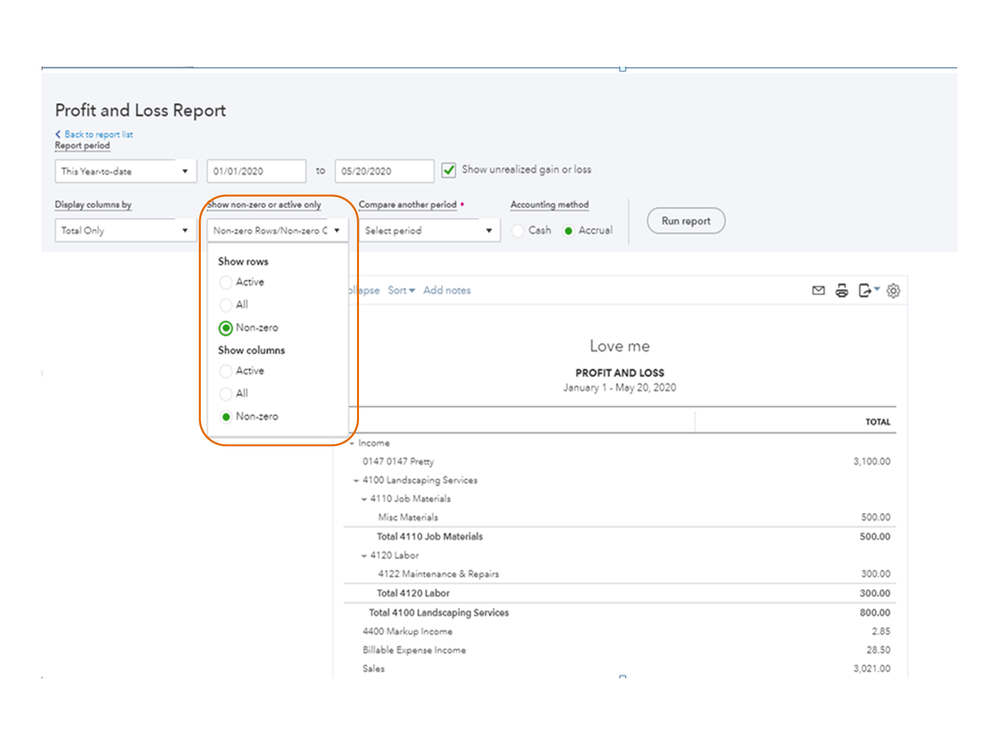Open the Total Only columns dropdown
This screenshot has height=749, width=999.
pos(125,231)
